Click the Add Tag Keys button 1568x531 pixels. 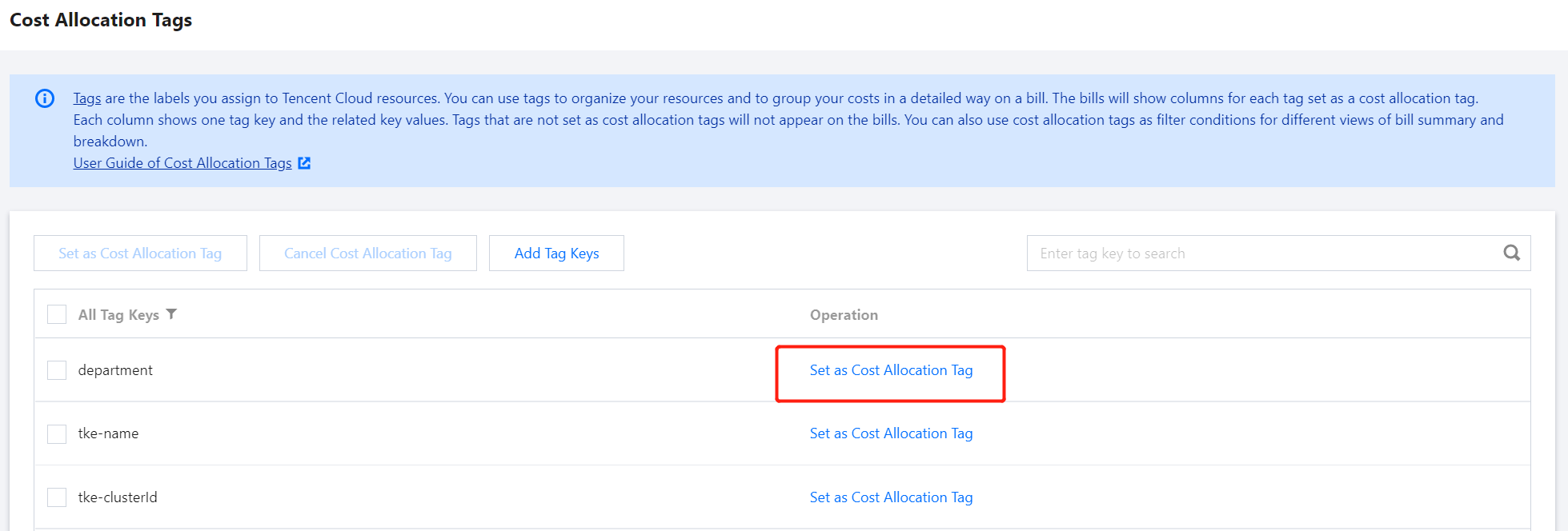tap(556, 254)
